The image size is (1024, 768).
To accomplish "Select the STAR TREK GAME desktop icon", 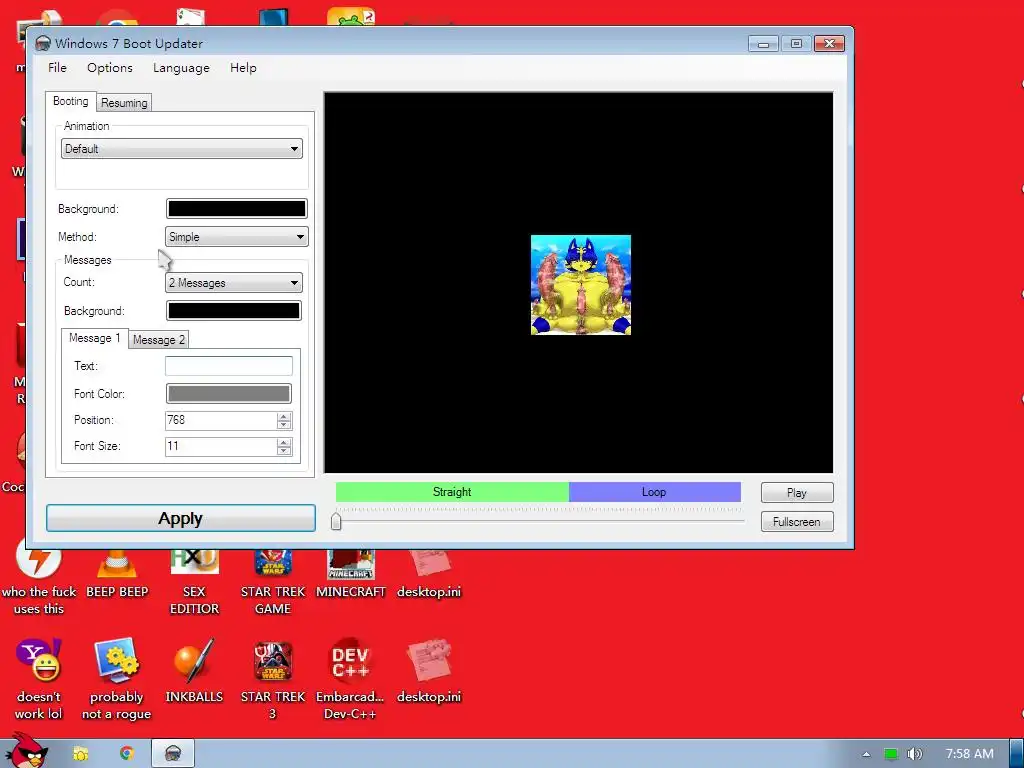I will (x=273, y=583).
